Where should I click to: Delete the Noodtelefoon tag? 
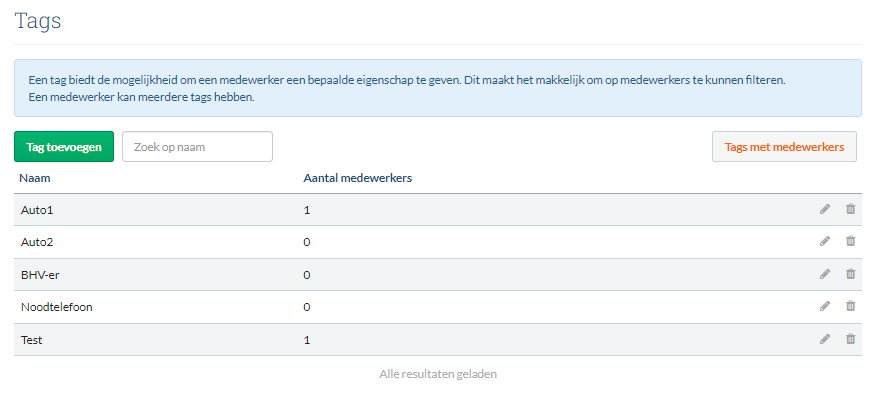(x=851, y=306)
